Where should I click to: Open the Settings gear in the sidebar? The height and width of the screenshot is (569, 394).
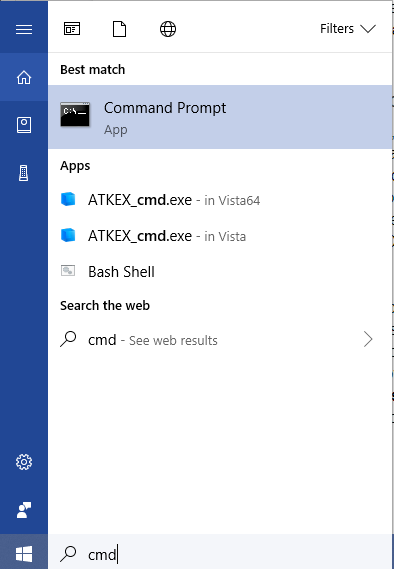[x=24, y=462]
